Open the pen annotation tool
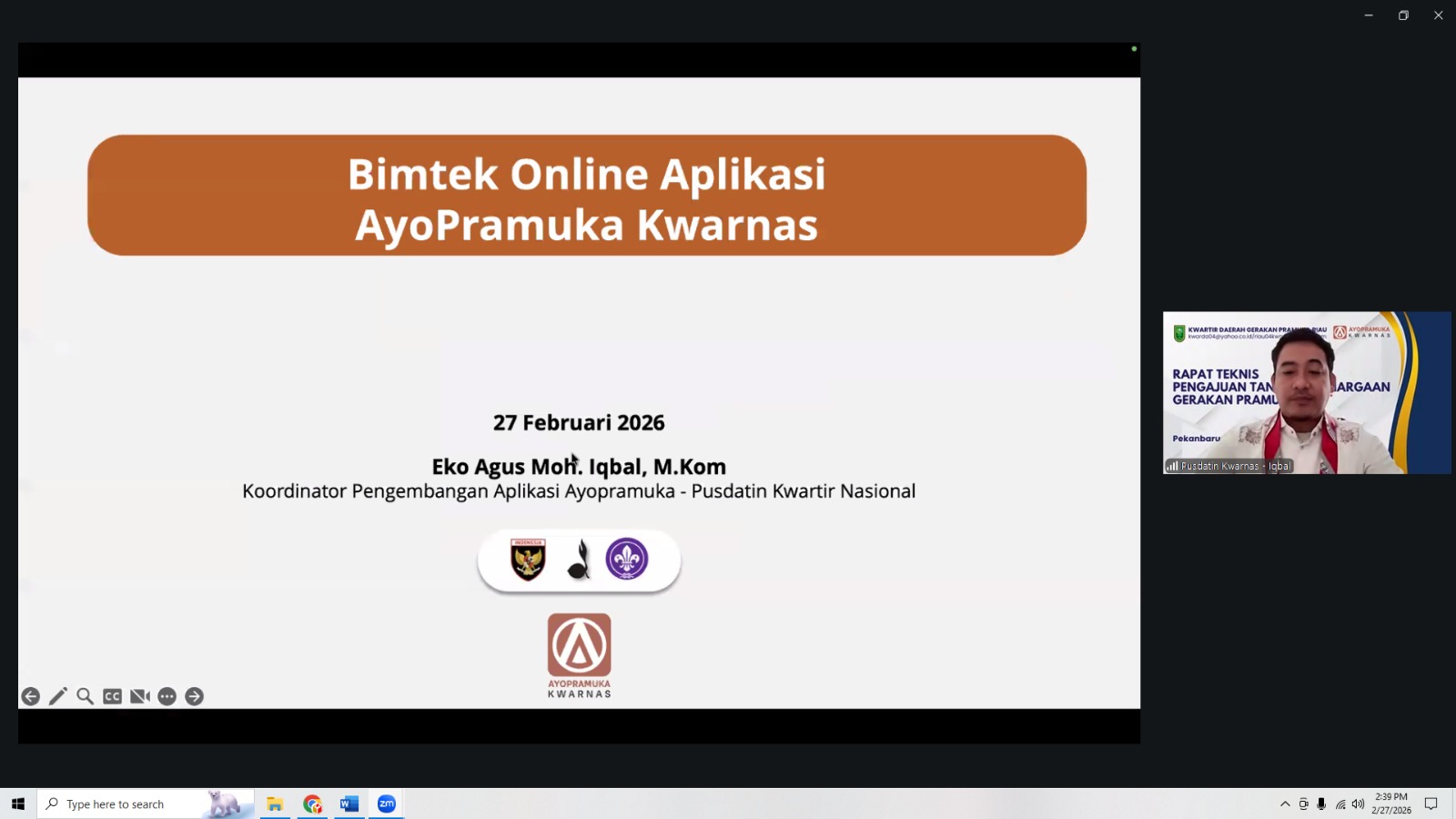The height and width of the screenshot is (819, 1456). [57, 696]
